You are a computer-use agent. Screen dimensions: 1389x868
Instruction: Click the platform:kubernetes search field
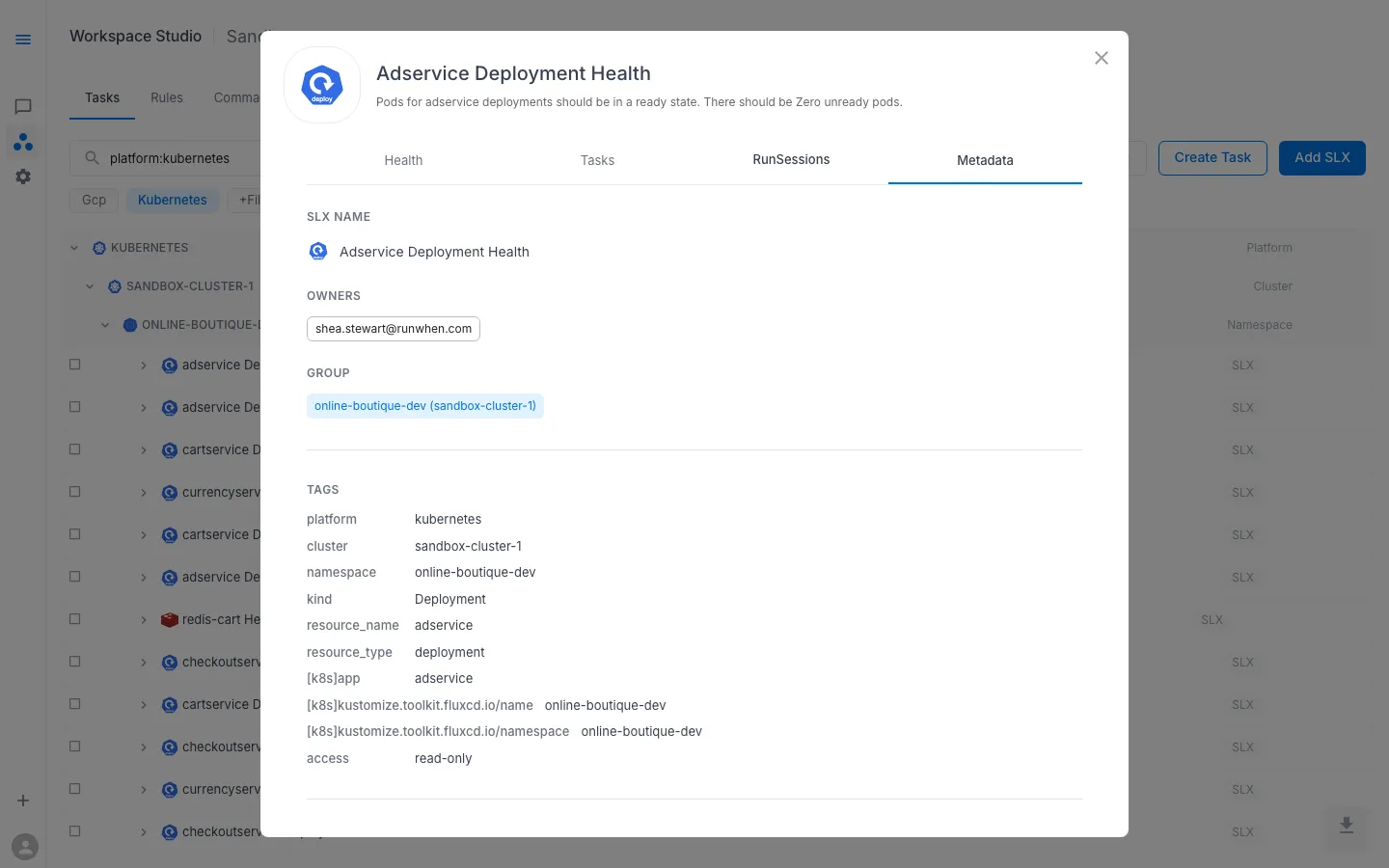pos(170,158)
